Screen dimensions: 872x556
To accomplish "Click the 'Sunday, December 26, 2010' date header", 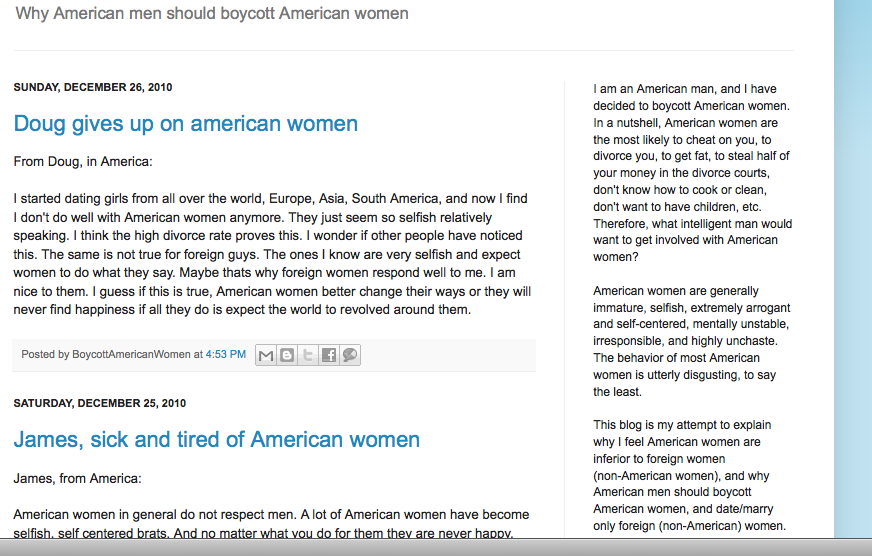I will click(x=92, y=88).
